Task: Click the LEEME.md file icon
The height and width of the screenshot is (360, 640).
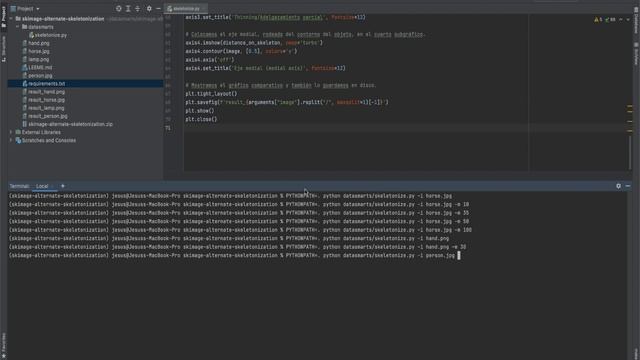Action: [x=24, y=68]
